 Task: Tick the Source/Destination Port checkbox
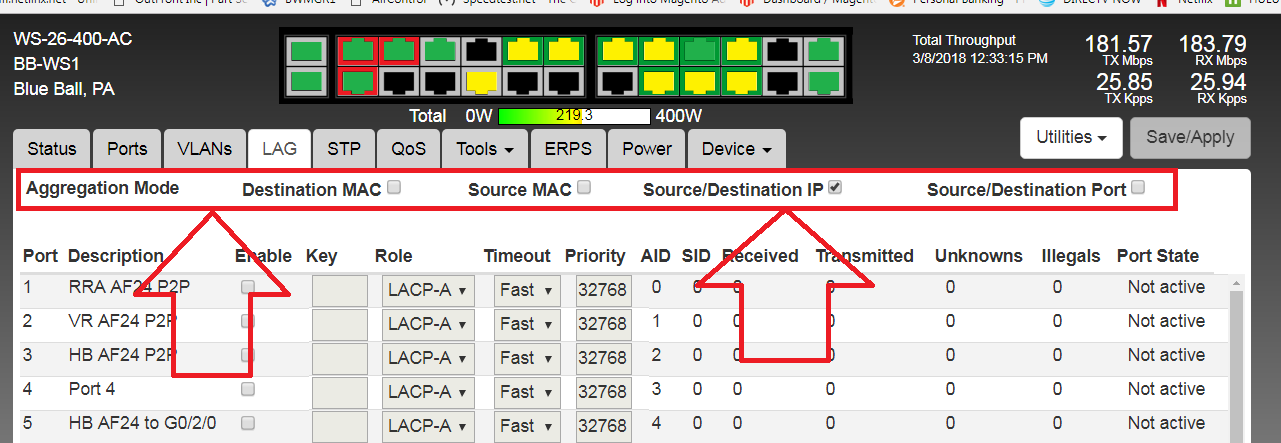(1138, 187)
